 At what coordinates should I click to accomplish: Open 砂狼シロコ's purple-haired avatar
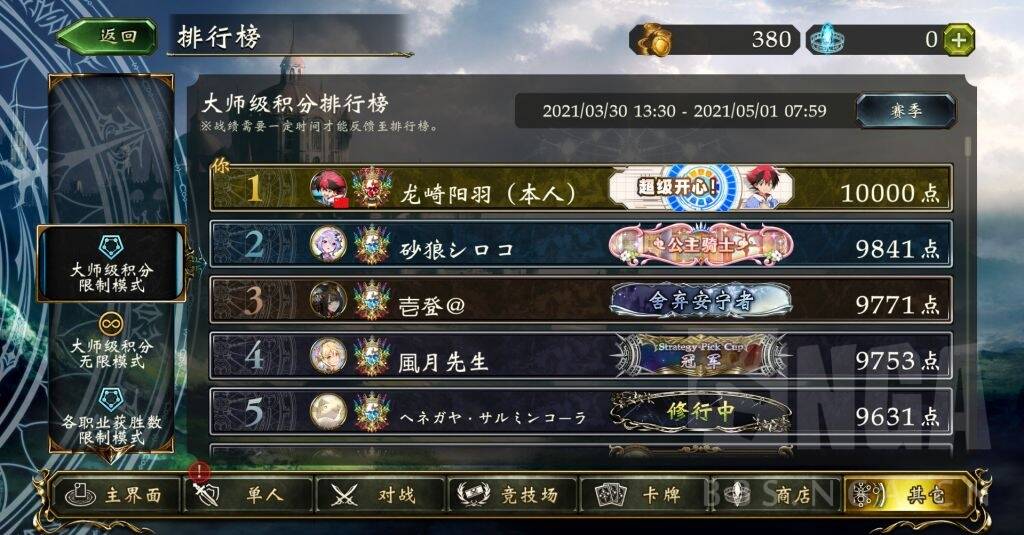(328, 245)
